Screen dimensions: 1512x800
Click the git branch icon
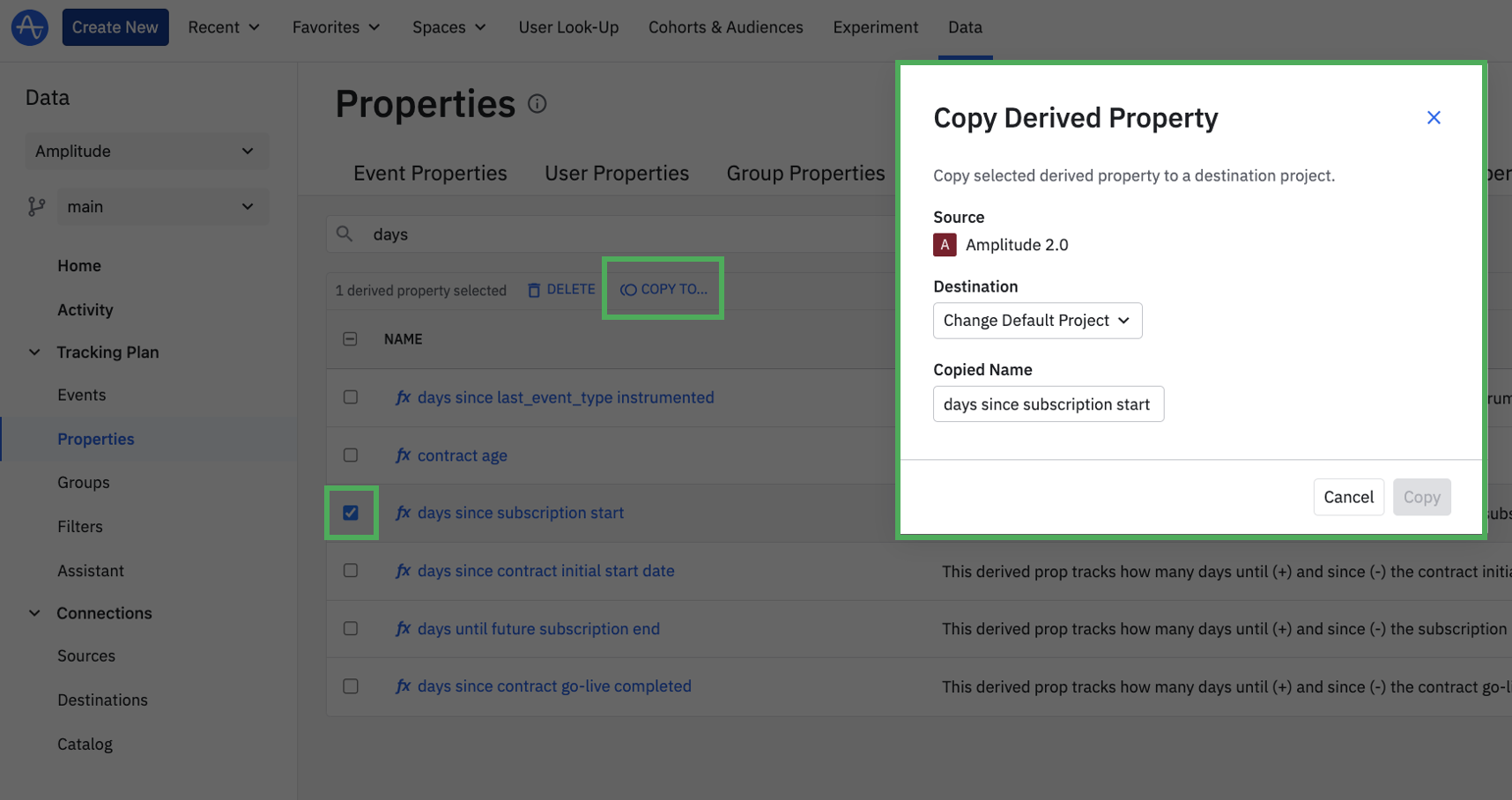coord(36,206)
